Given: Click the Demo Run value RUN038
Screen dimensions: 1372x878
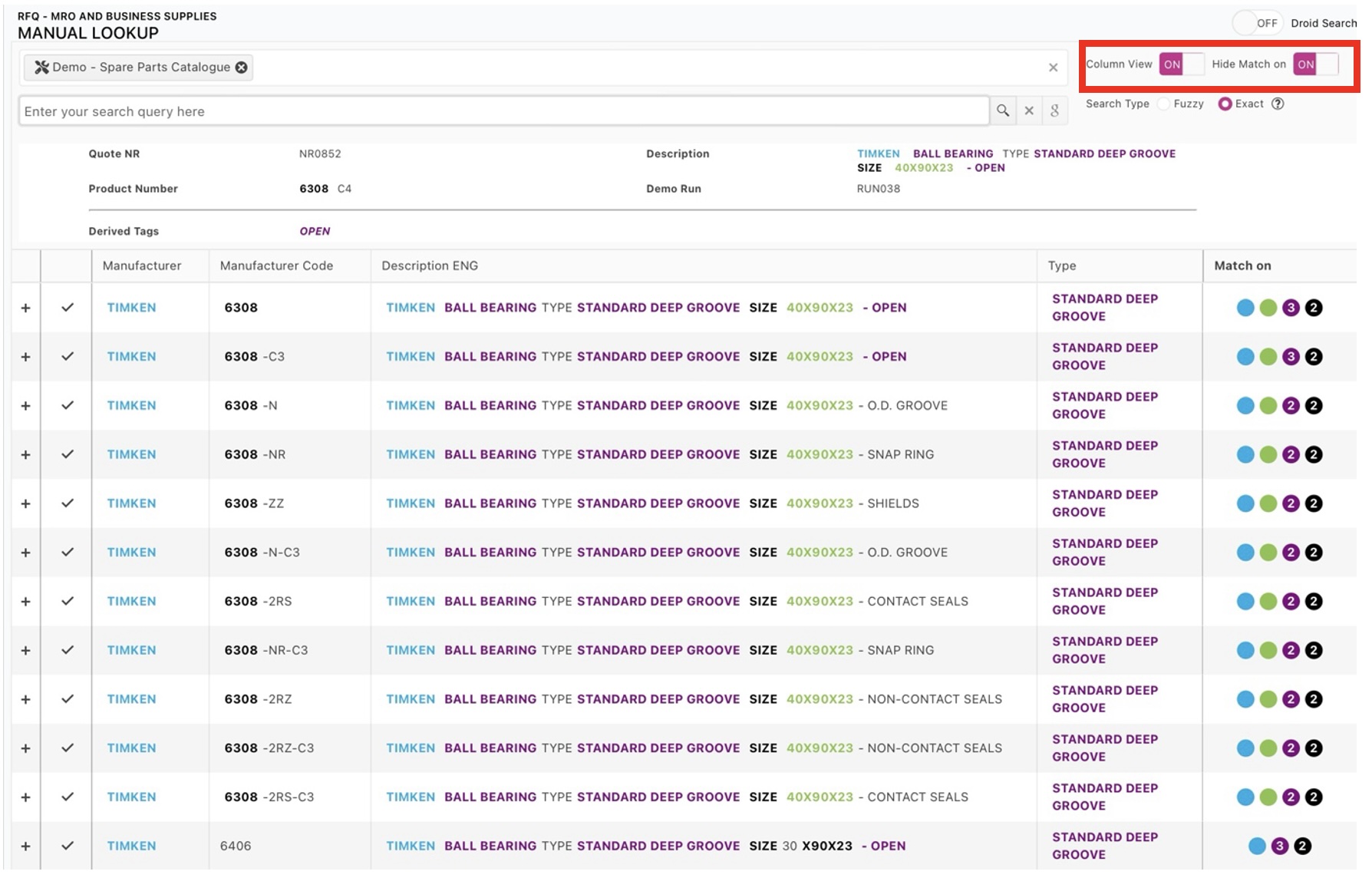Looking at the screenshot, I should click(x=879, y=189).
